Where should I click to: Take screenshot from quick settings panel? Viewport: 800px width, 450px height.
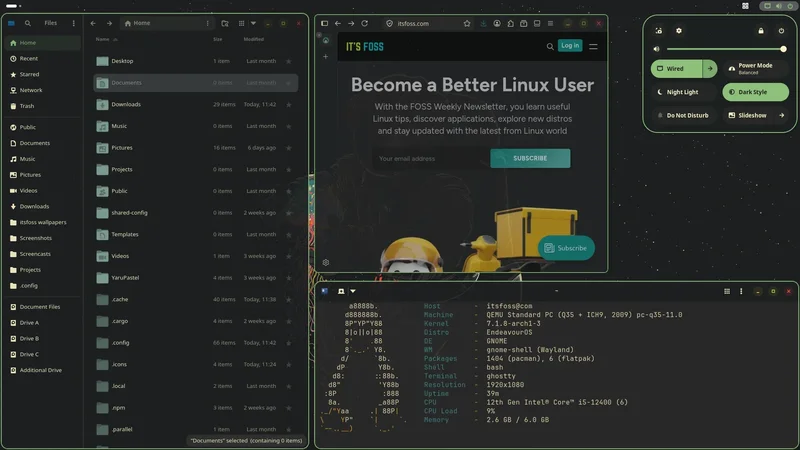pyautogui.click(x=659, y=31)
